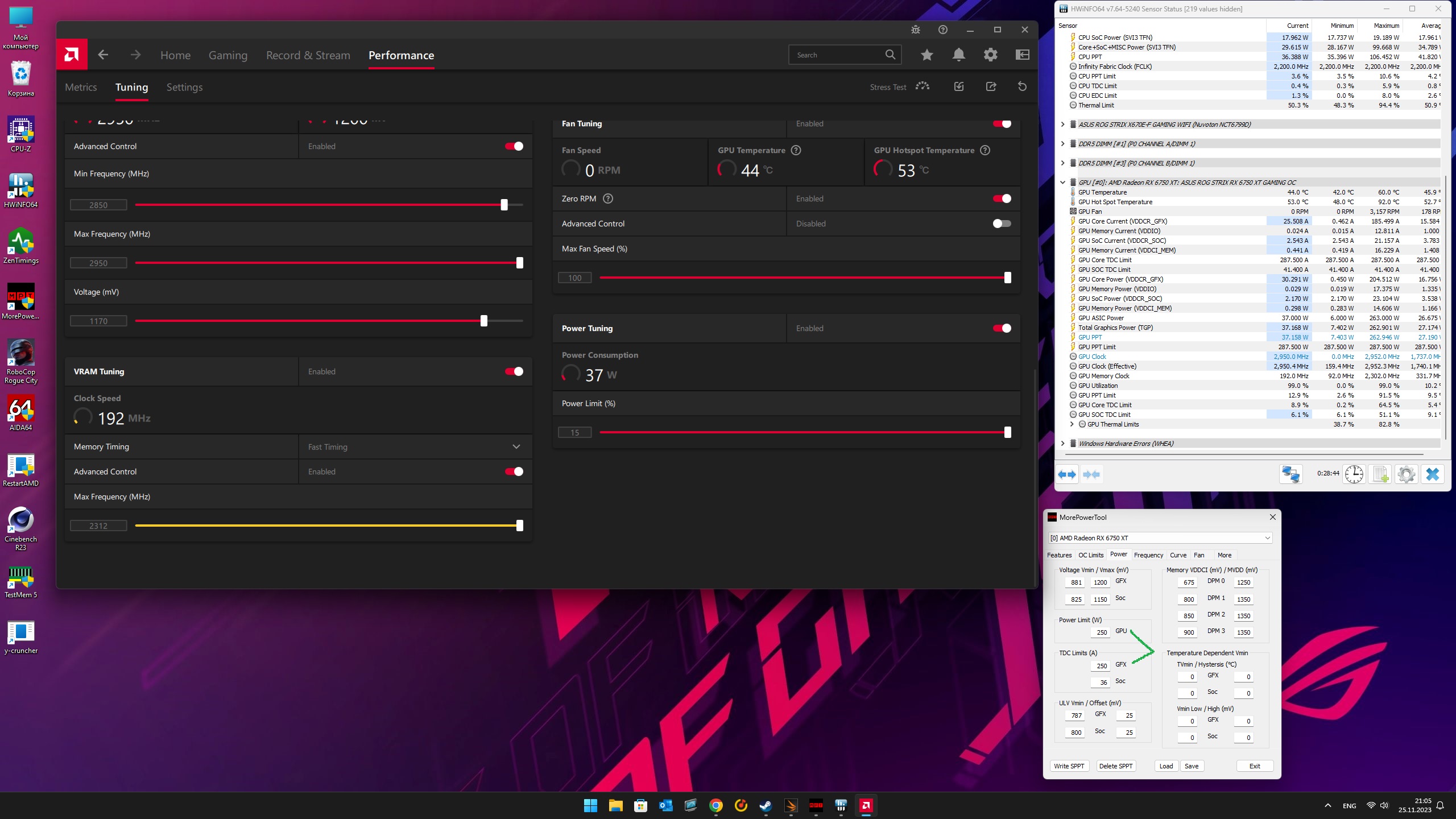Switch to the Metrics tab
The width and height of the screenshot is (1456, 819).
[x=81, y=87]
